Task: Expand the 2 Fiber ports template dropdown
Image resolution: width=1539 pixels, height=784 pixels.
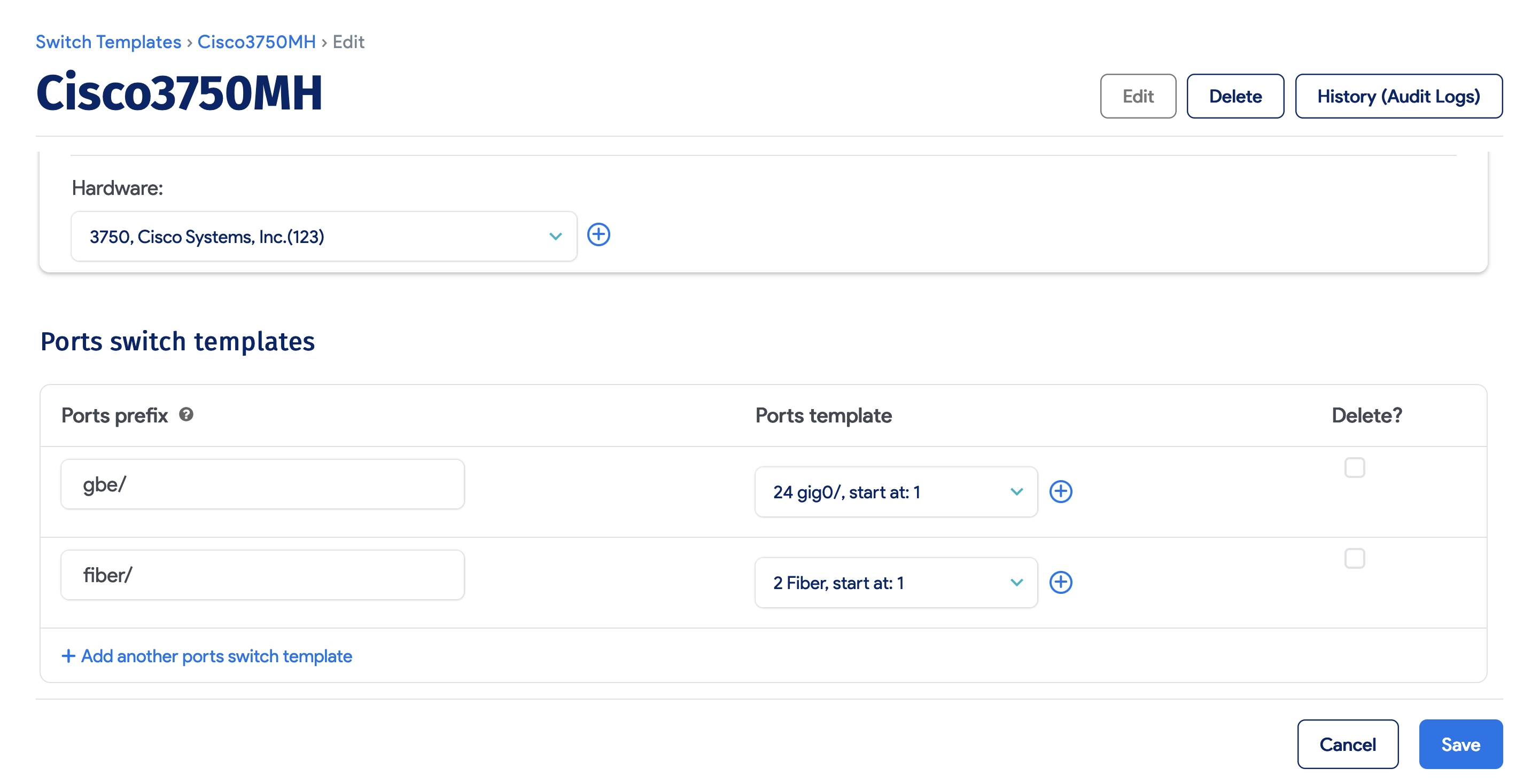Action: [x=896, y=583]
